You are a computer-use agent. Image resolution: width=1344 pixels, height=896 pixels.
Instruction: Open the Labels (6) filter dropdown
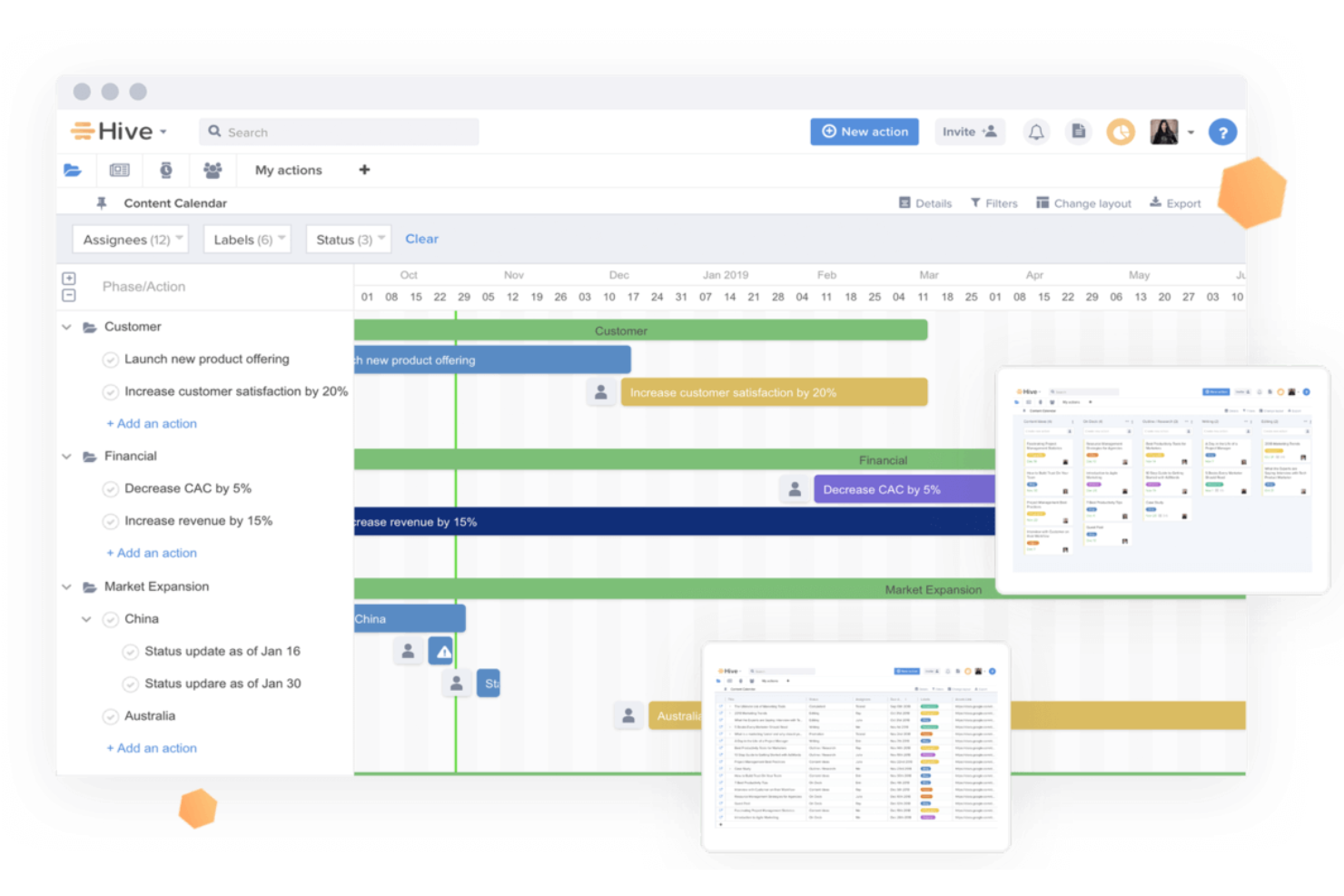pos(247,239)
